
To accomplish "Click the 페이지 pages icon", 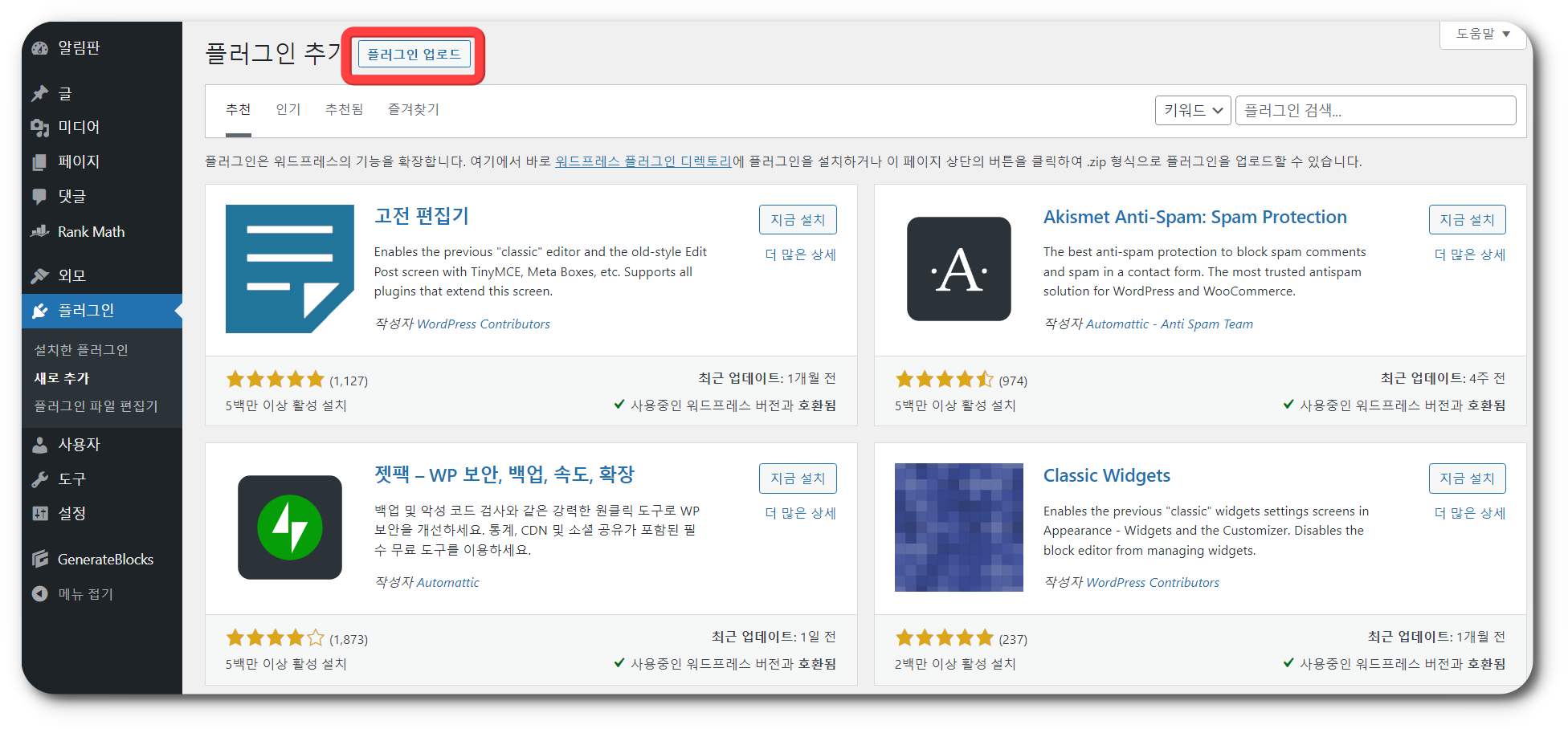I will pos(40,162).
